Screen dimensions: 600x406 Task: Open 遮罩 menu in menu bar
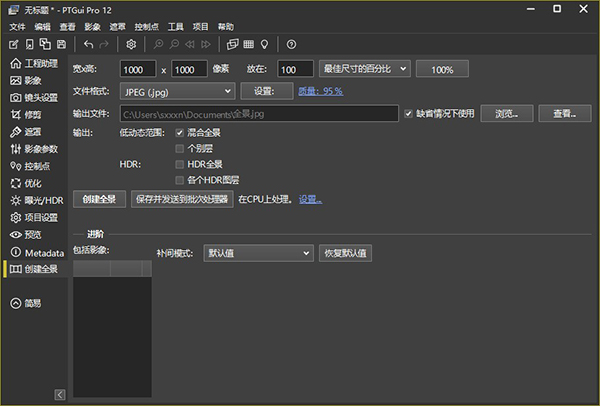pyautogui.click(x=117, y=27)
